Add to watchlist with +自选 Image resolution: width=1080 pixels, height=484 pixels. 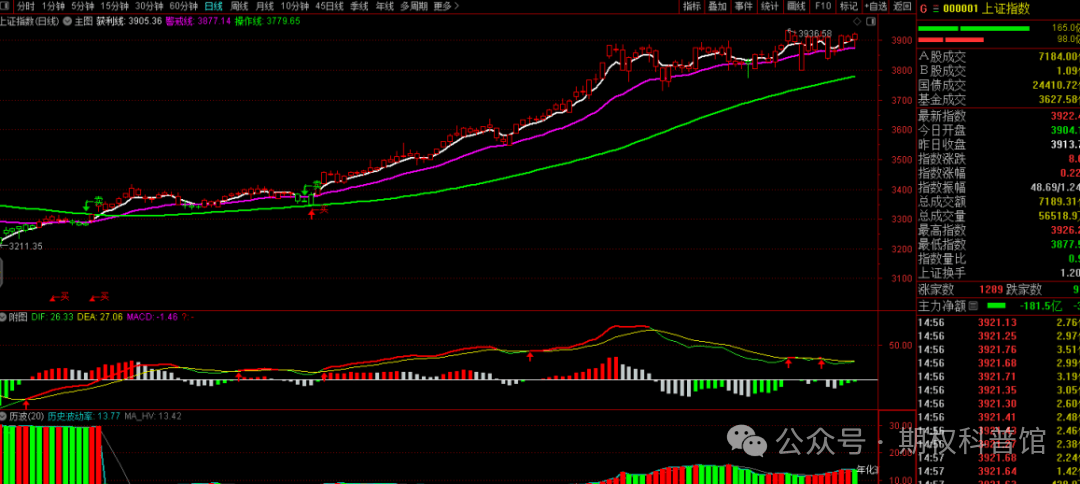pos(875,6)
